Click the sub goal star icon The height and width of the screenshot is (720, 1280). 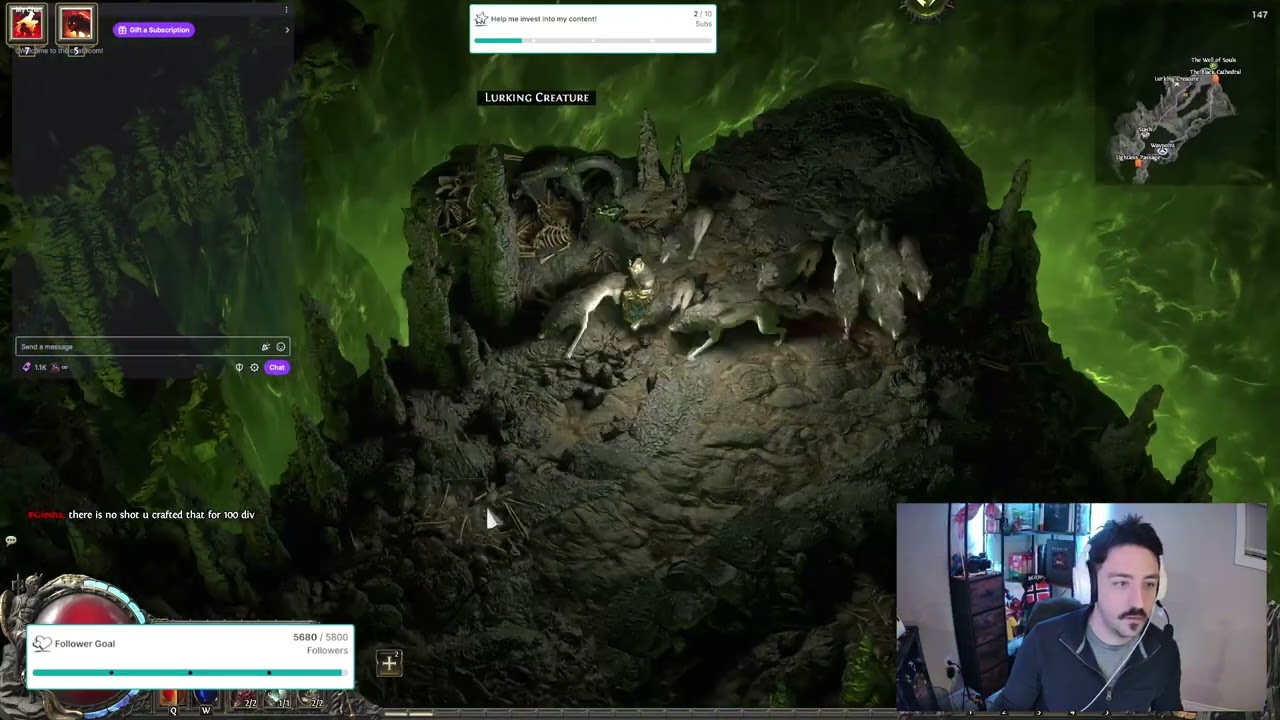[481, 19]
